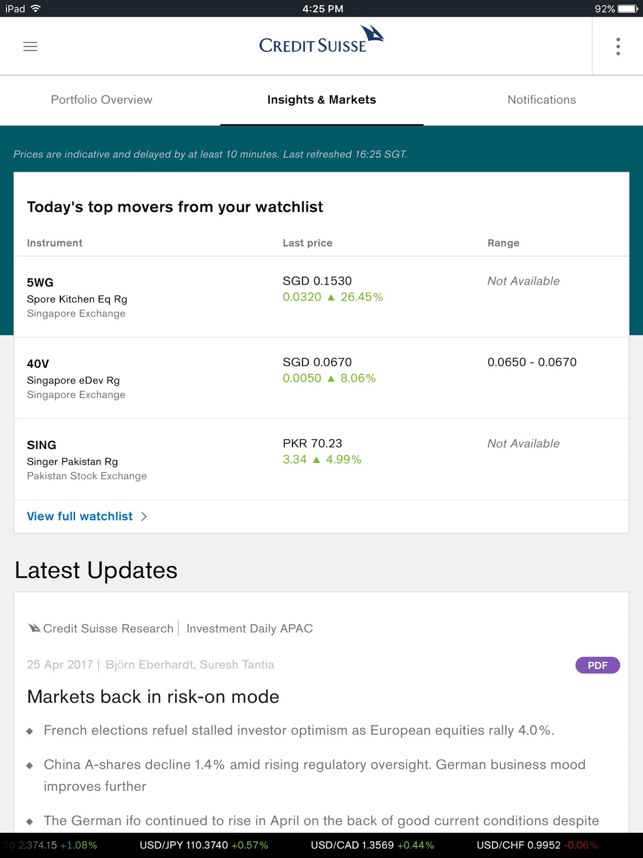Tap Not Available range for SING

524,443
